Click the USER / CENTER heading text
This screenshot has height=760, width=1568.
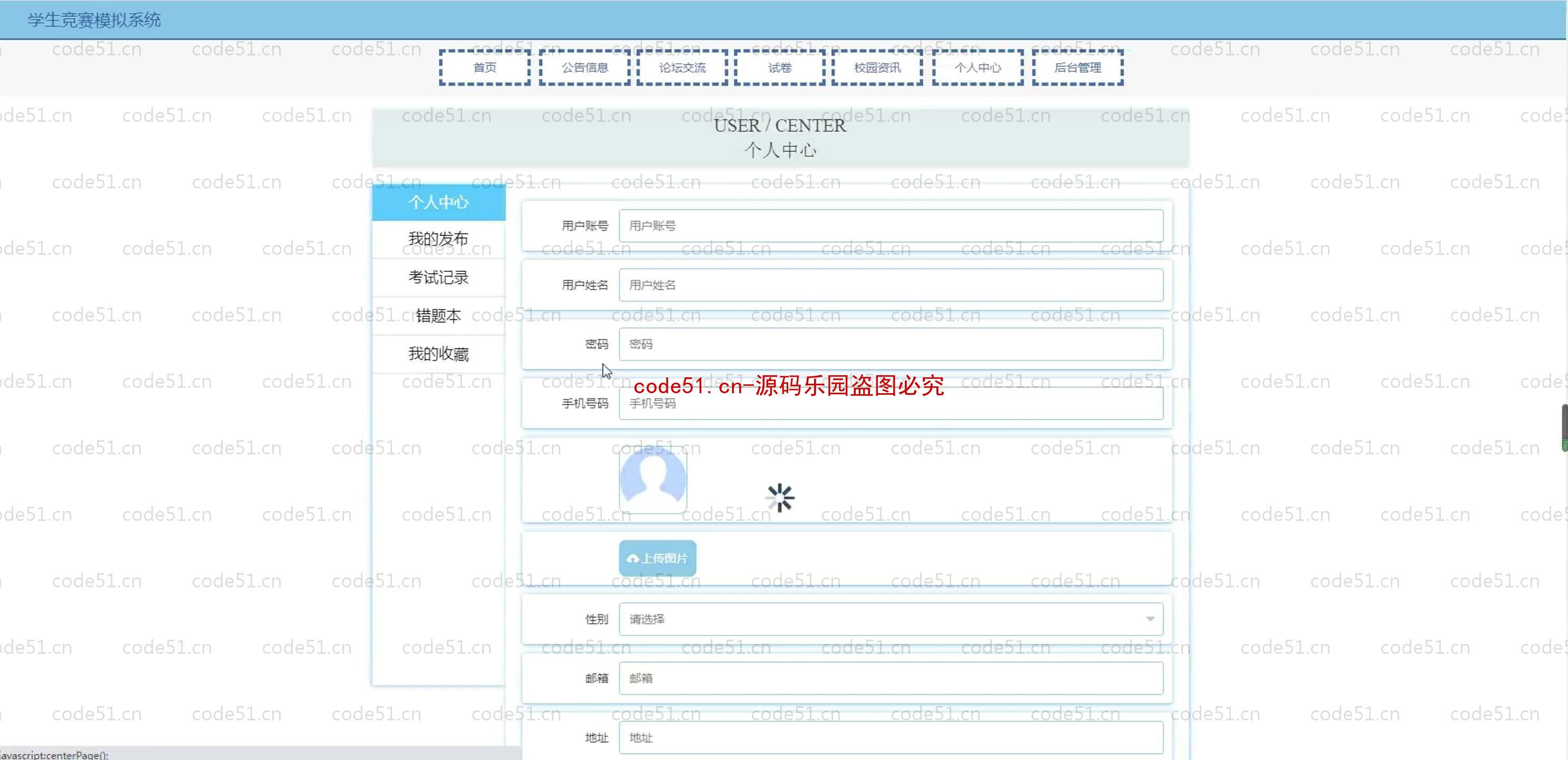pos(780,126)
